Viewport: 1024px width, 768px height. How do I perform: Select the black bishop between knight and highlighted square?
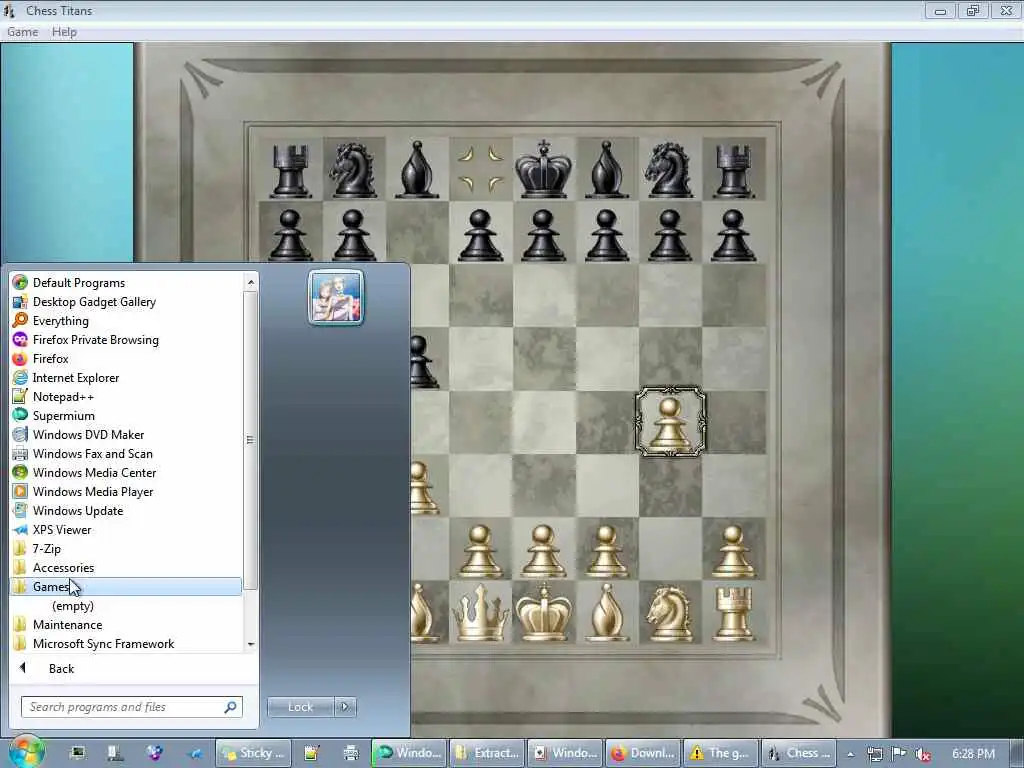tap(417, 169)
